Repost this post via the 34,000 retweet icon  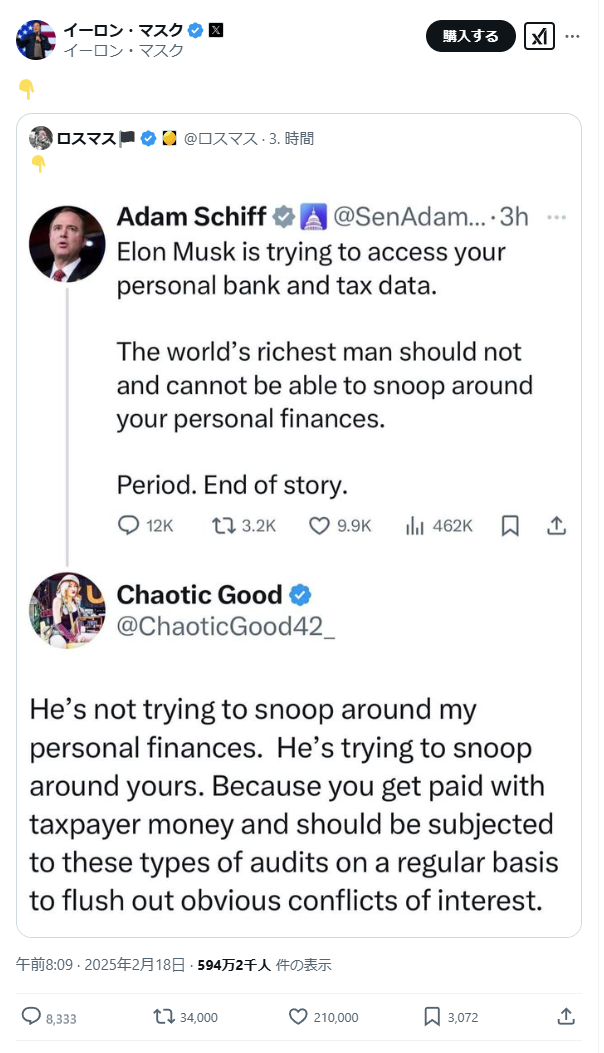click(x=163, y=1016)
